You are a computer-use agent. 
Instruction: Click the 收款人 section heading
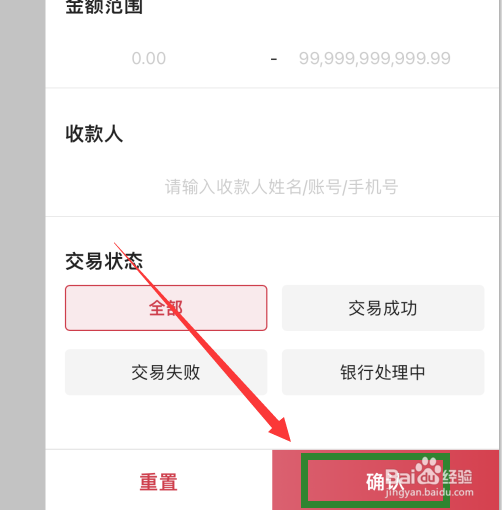click(x=94, y=134)
